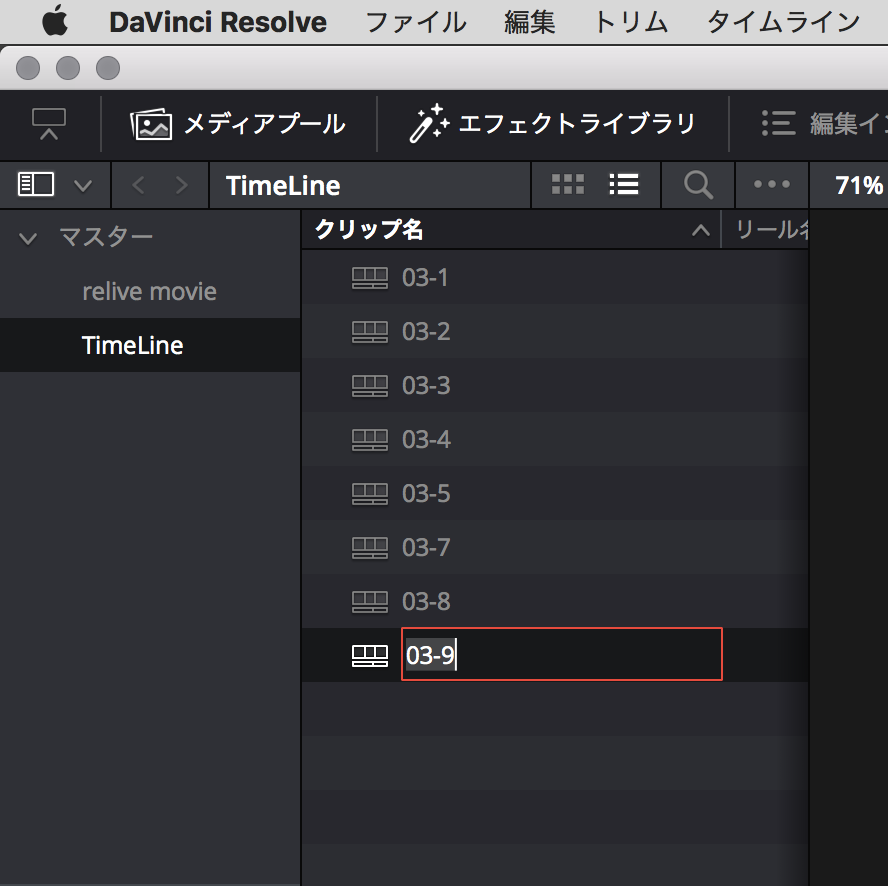Open the 71% viewer zoom dropdown

859,185
